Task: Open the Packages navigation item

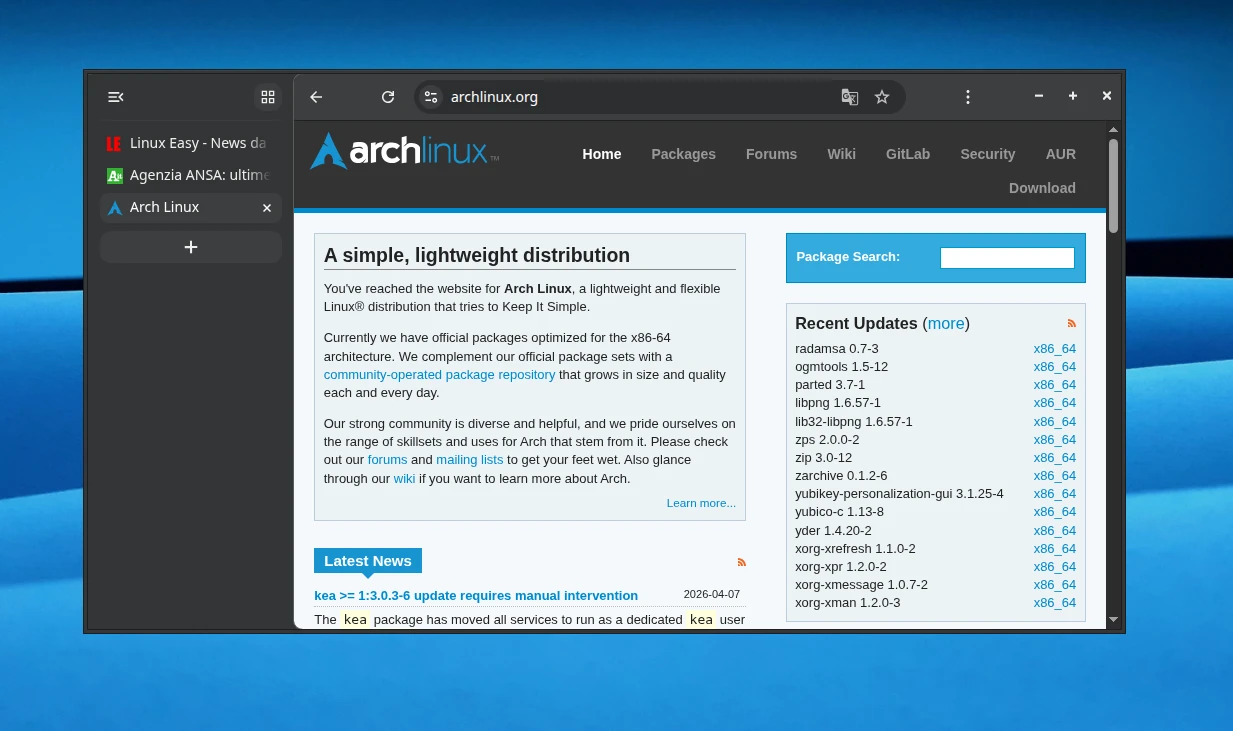Action: pyautogui.click(x=683, y=154)
